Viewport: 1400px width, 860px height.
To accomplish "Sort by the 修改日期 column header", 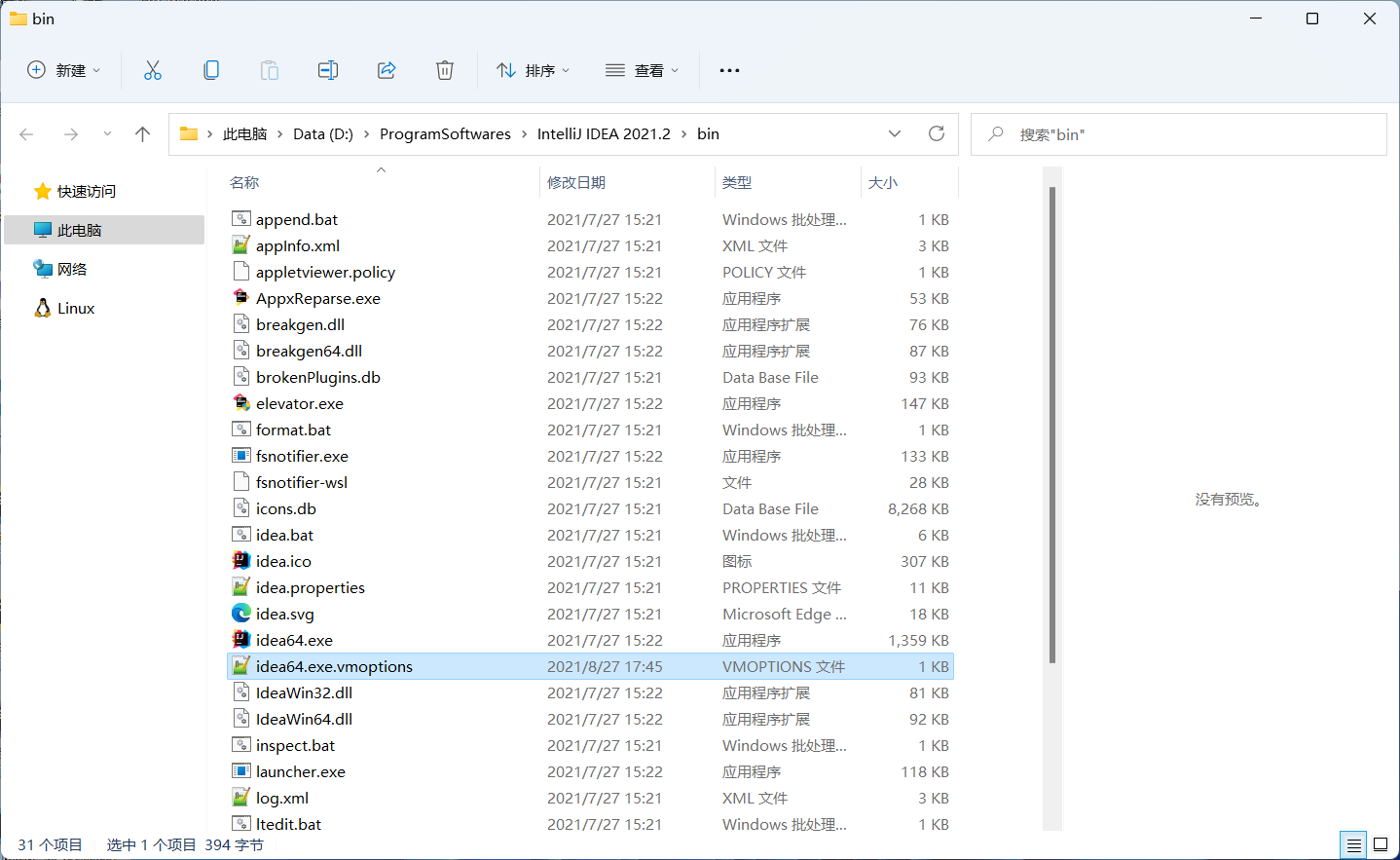I will tap(576, 182).
